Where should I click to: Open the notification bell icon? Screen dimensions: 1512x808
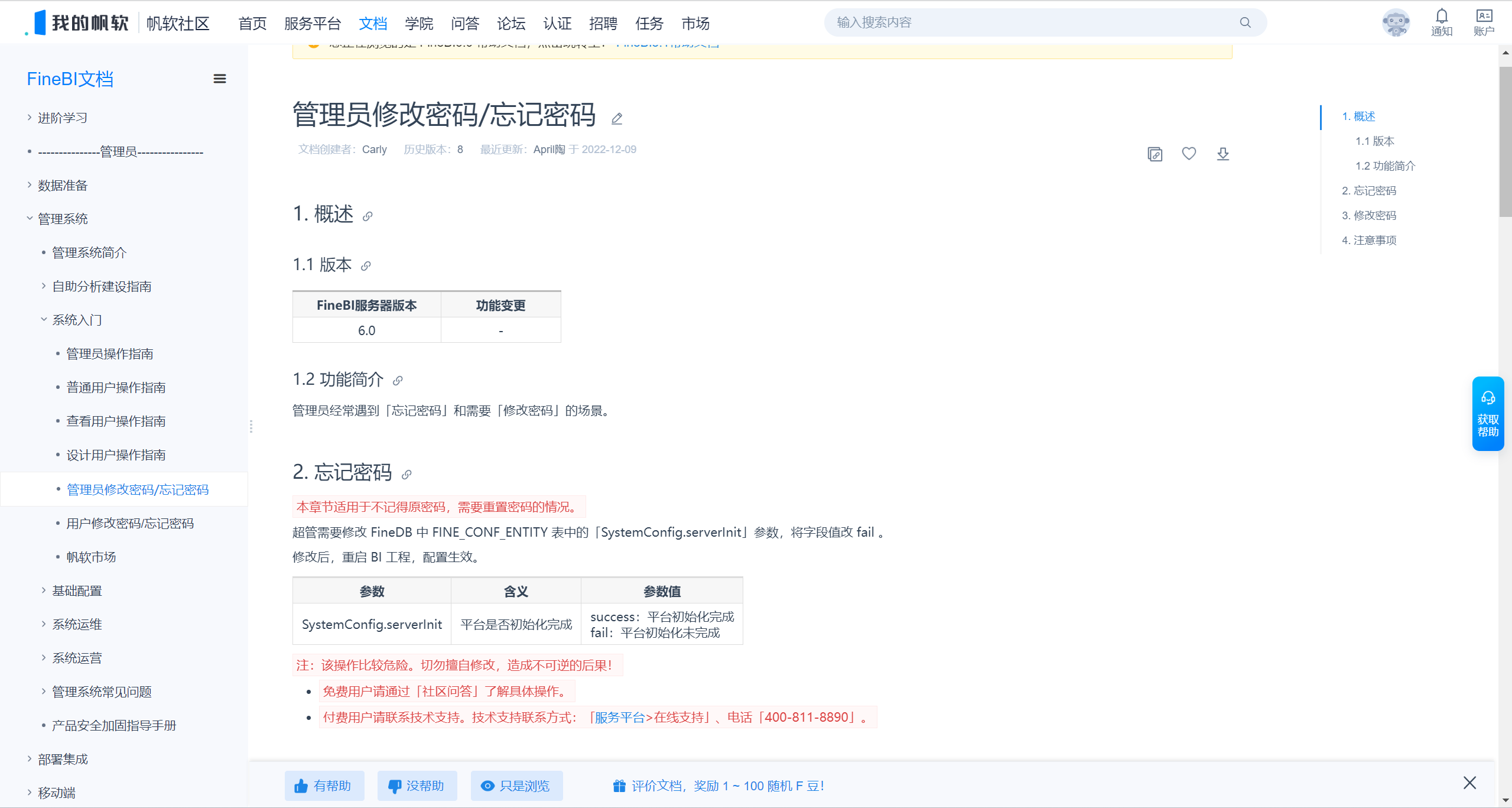click(1442, 17)
